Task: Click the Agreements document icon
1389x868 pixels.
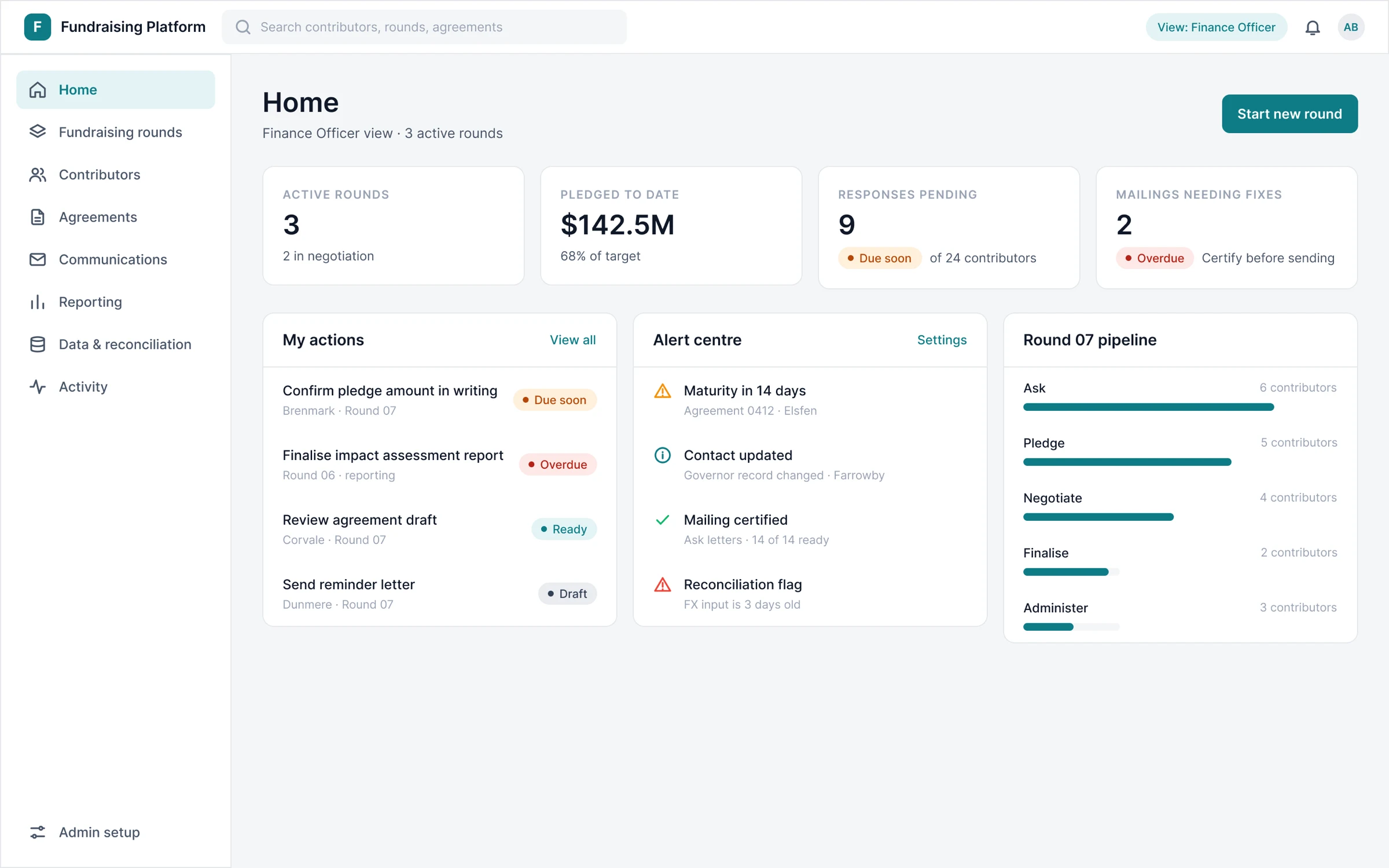Action: coord(38,217)
